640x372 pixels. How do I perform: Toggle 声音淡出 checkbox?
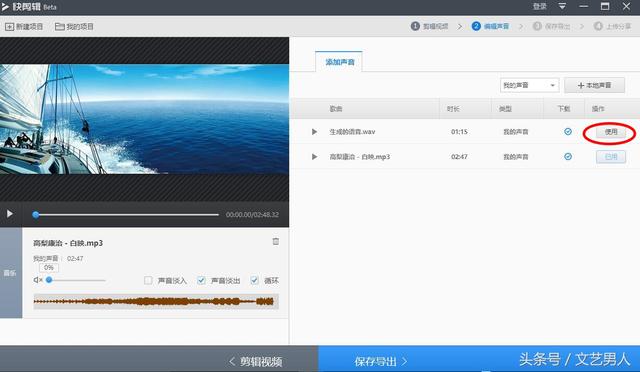click(x=201, y=280)
